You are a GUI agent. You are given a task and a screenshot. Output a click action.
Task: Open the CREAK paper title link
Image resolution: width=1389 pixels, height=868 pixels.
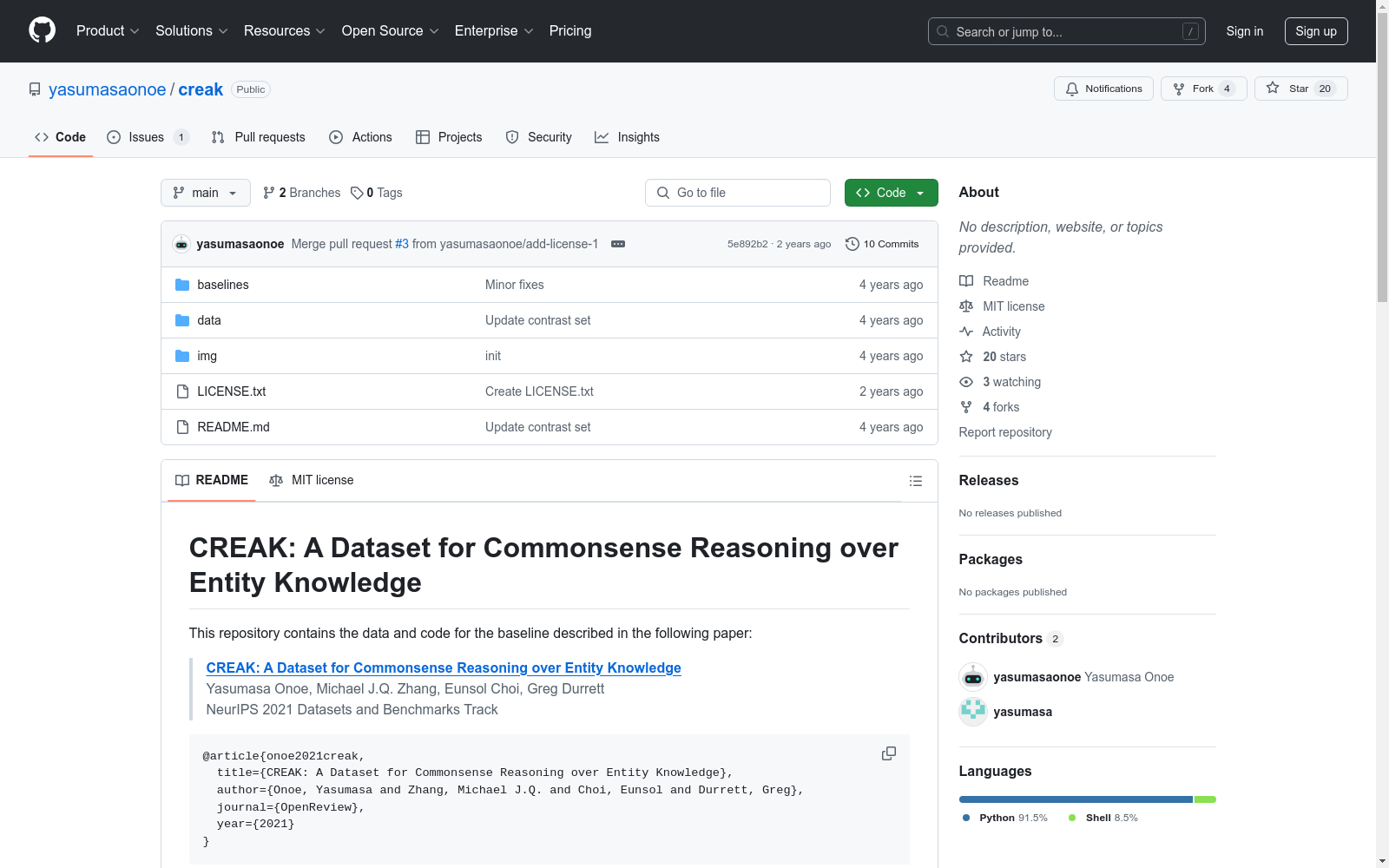coord(444,667)
